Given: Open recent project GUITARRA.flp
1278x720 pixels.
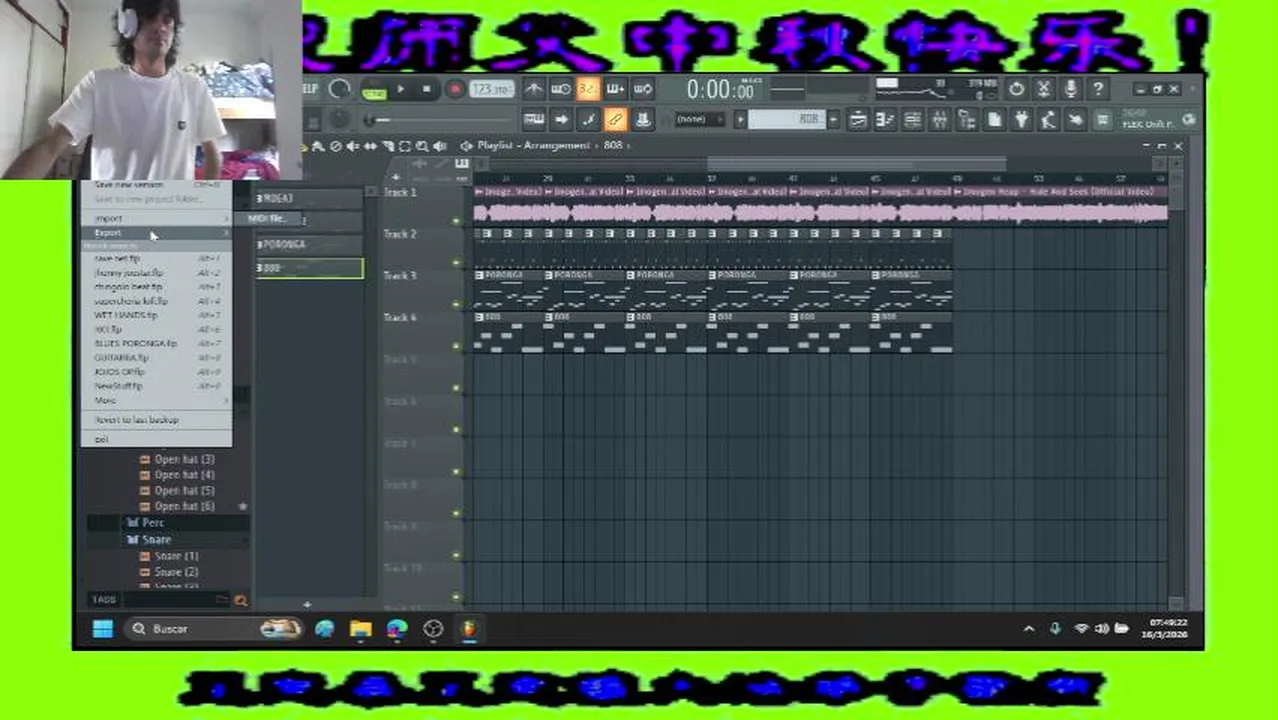Looking at the screenshot, I should (x=156, y=357).
